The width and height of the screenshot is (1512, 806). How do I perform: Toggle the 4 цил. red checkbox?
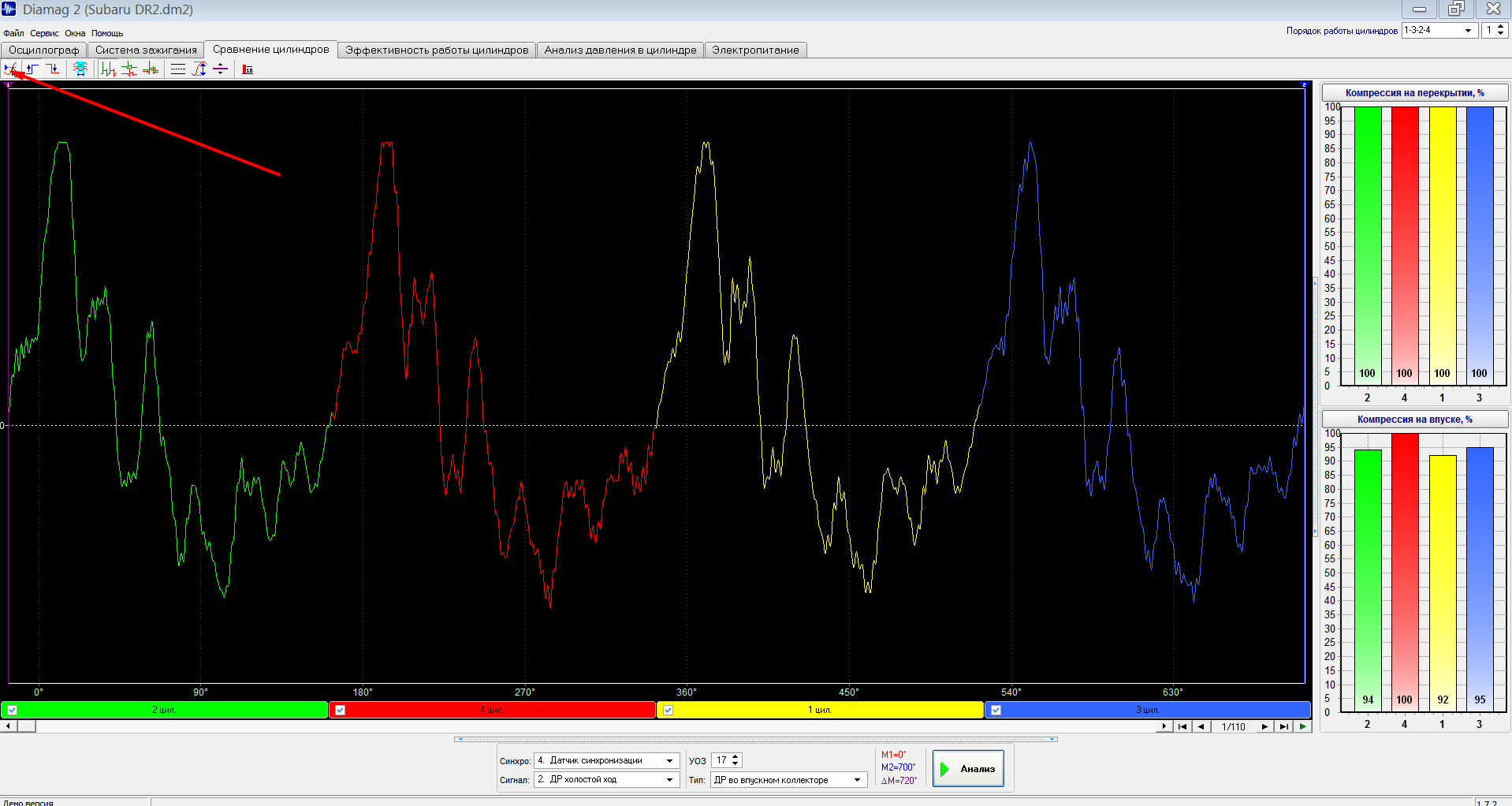[340, 710]
